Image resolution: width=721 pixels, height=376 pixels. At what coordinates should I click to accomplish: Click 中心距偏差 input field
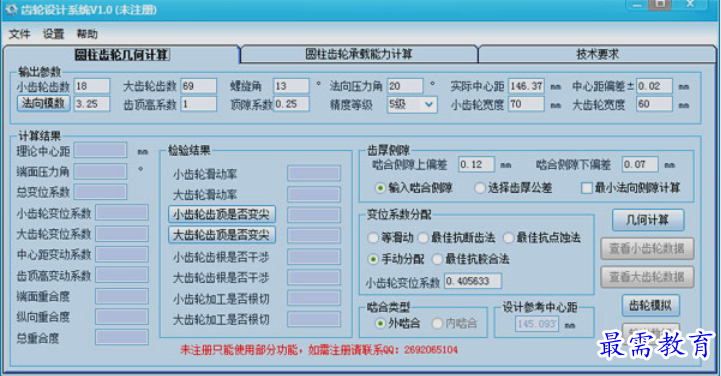click(x=654, y=86)
